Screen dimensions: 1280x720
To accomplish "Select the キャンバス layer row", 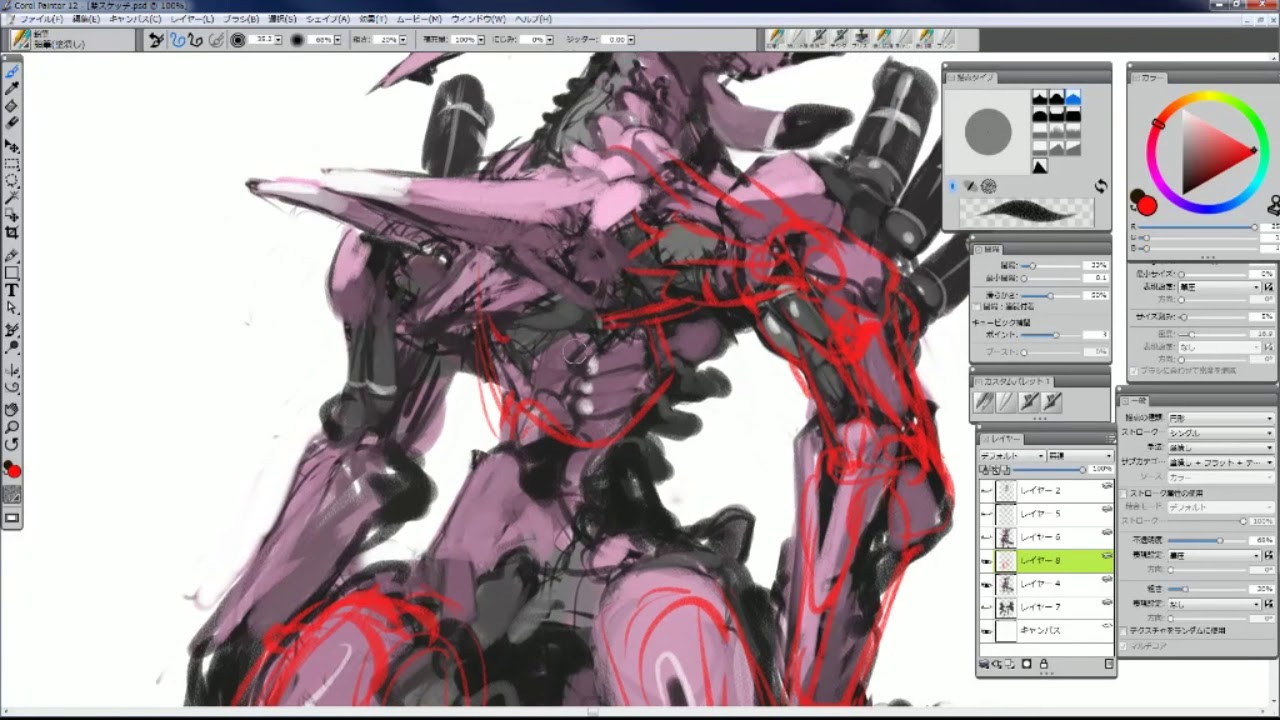I will [1047, 631].
